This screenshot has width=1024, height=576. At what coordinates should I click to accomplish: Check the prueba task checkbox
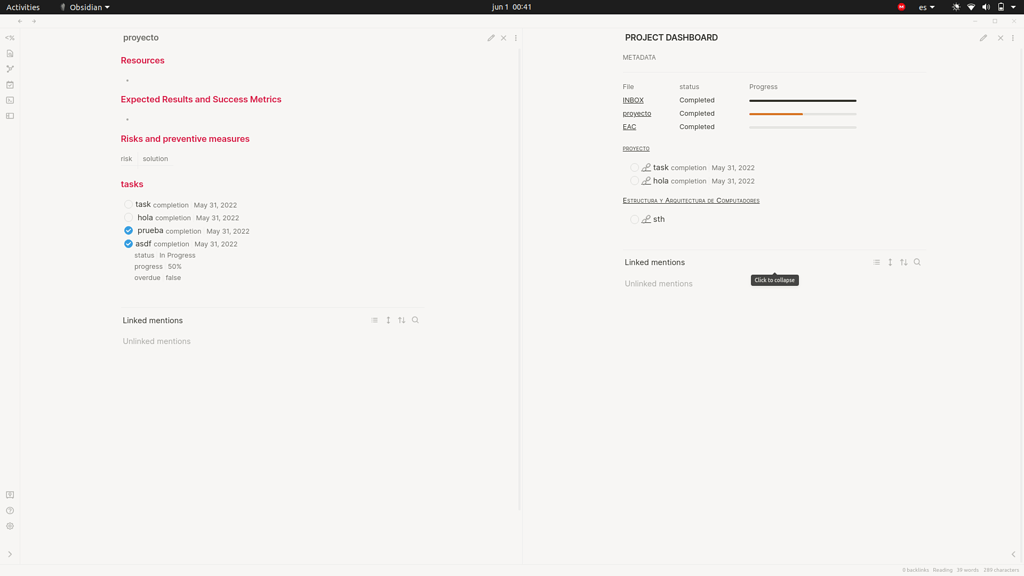point(128,230)
